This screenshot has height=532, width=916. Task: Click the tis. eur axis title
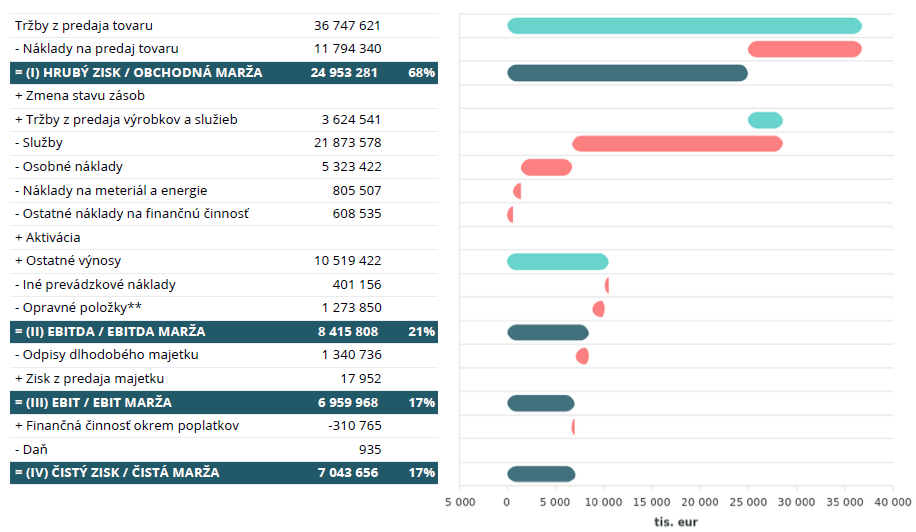point(676,521)
